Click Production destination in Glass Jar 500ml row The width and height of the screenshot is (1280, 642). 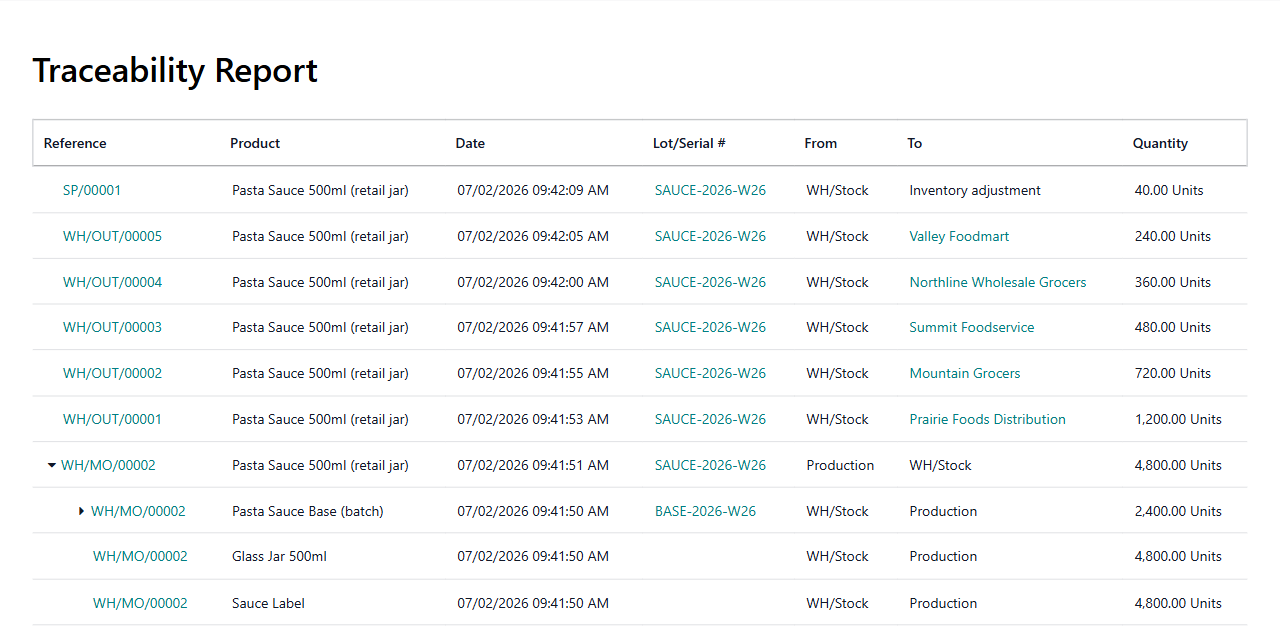[x=943, y=556]
